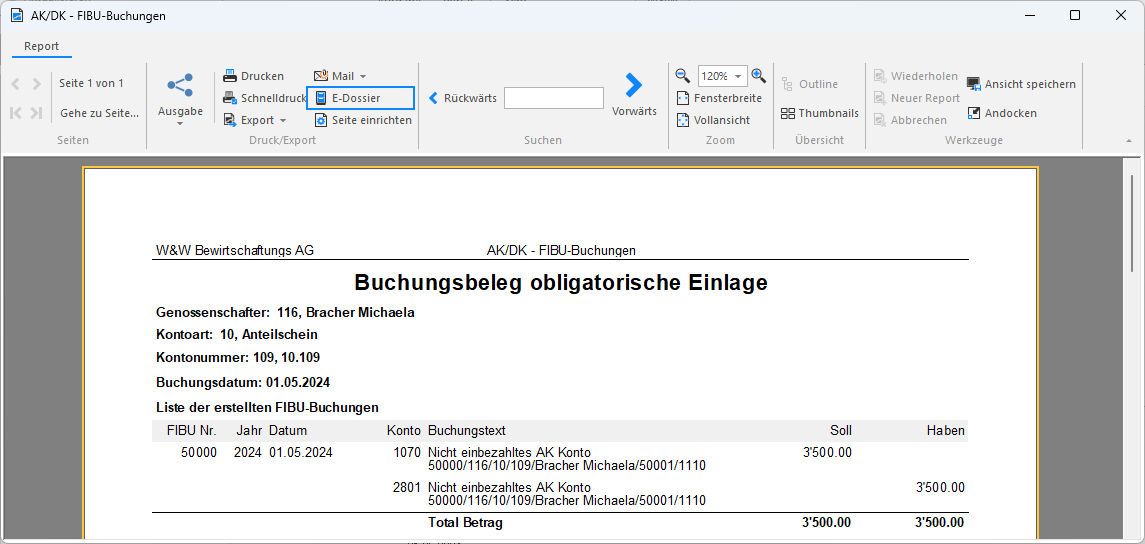Click Andocken
Image resolution: width=1145 pixels, height=544 pixels.
click(x=1002, y=113)
